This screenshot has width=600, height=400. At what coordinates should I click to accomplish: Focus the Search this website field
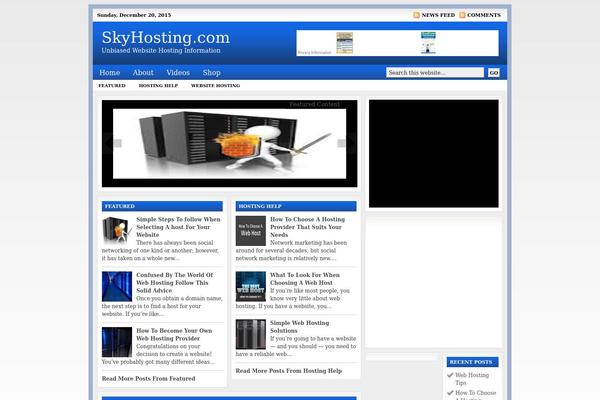pyautogui.click(x=435, y=72)
